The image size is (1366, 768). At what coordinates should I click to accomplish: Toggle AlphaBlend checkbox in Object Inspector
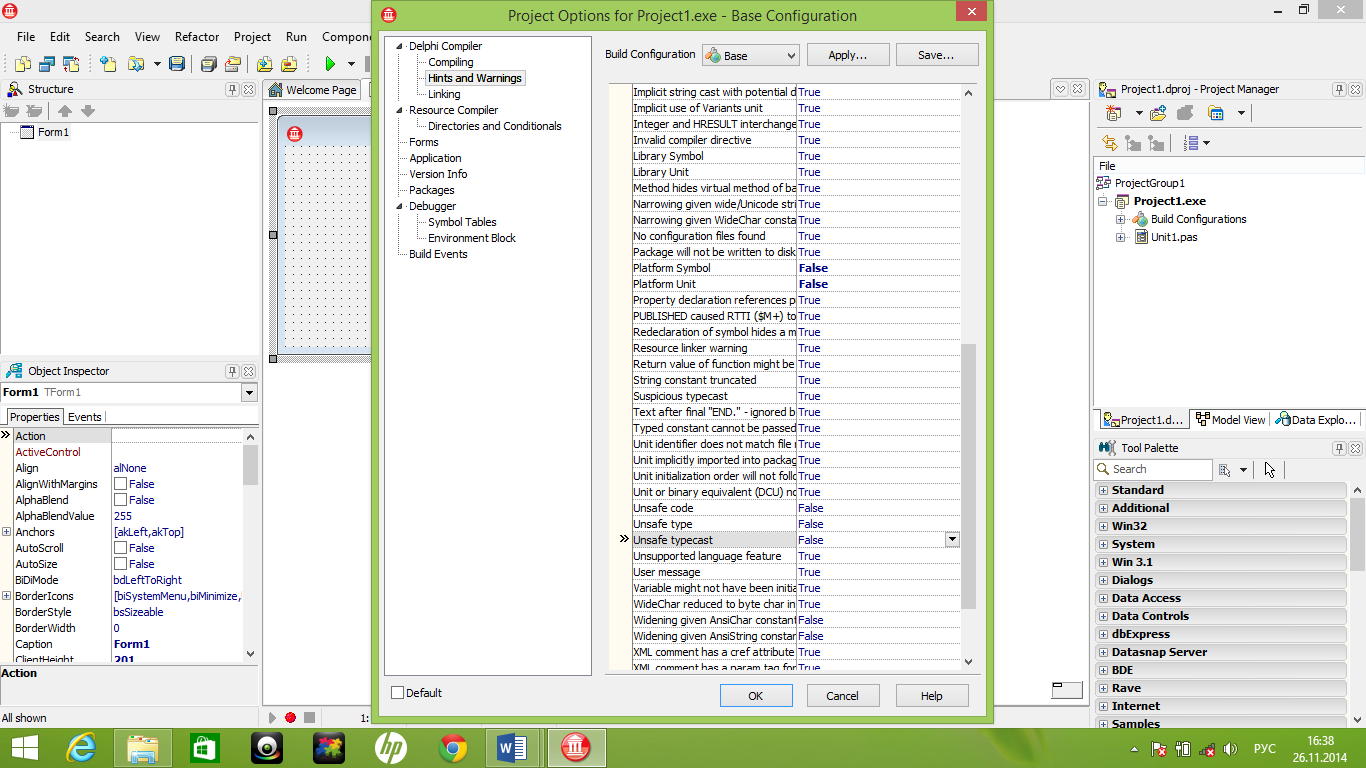point(120,500)
